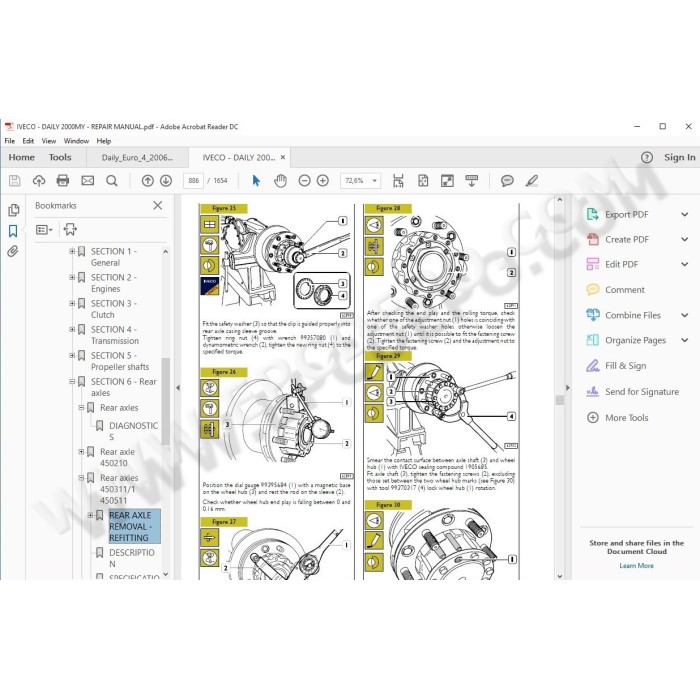The height and width of the screenshot is (700, 700).
Task: Choose the Selection arrow tool
Action: click(x=256, y=180)
